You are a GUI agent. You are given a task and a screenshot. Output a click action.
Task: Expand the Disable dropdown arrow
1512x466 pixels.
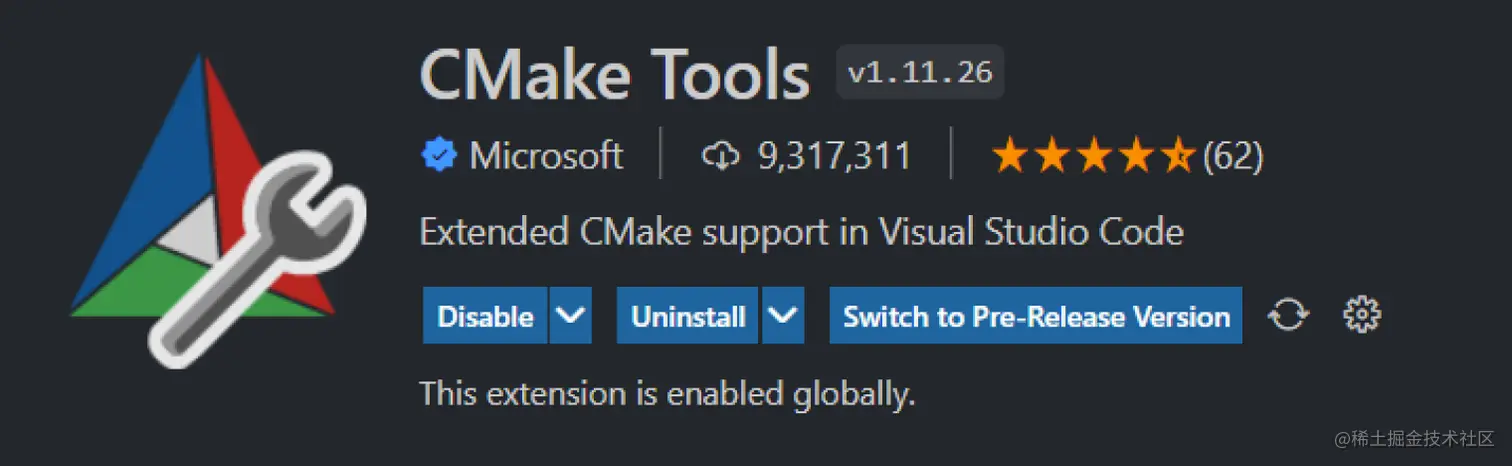(570, 316)
